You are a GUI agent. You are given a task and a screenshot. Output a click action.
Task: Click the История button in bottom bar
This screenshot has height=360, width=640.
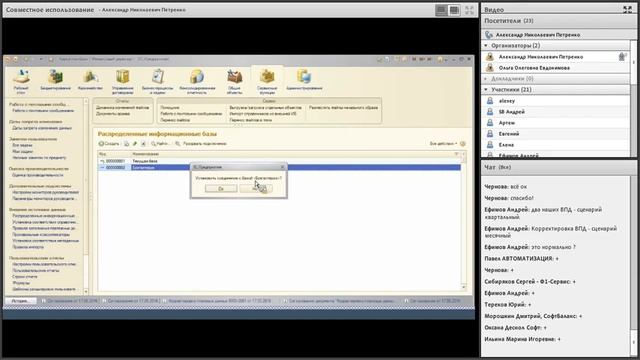tap(21, 301)
